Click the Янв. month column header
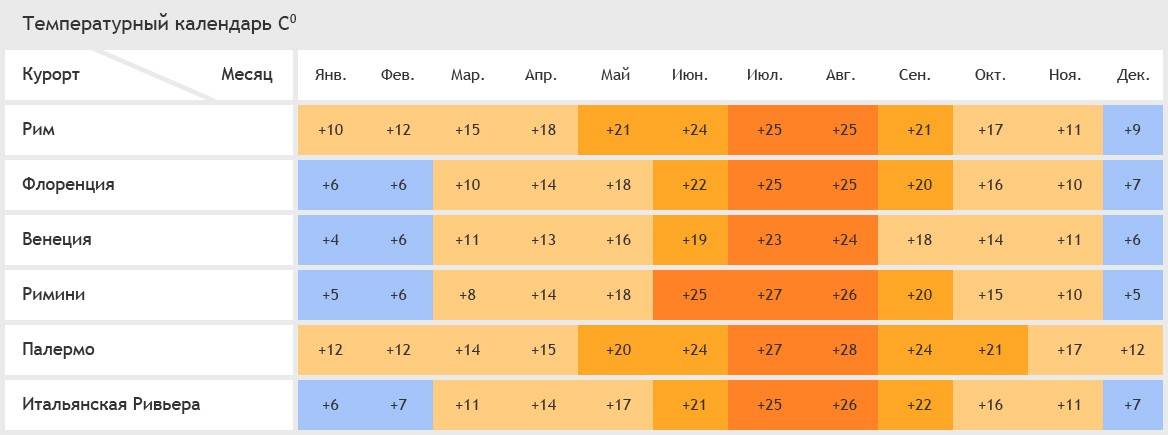 coord(330,75)
